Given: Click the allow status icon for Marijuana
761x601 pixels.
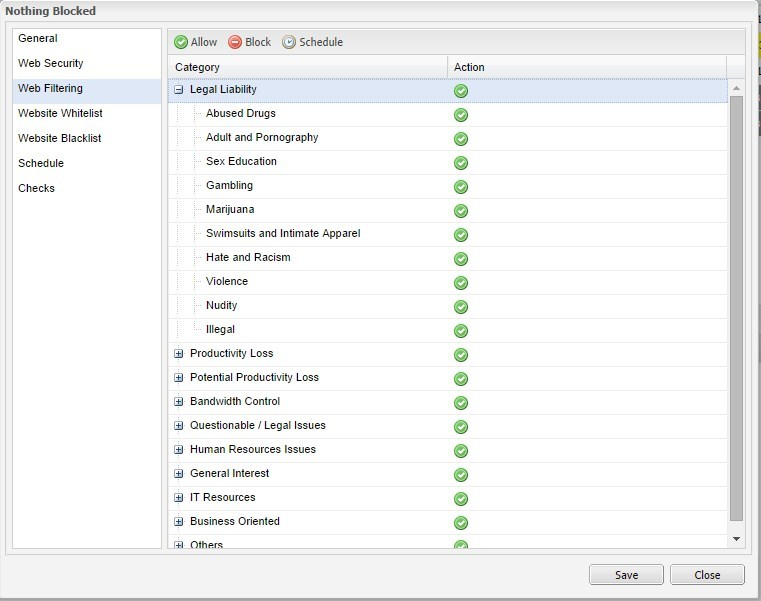Looking at the screenshot, I should click(x=461, y=211).
